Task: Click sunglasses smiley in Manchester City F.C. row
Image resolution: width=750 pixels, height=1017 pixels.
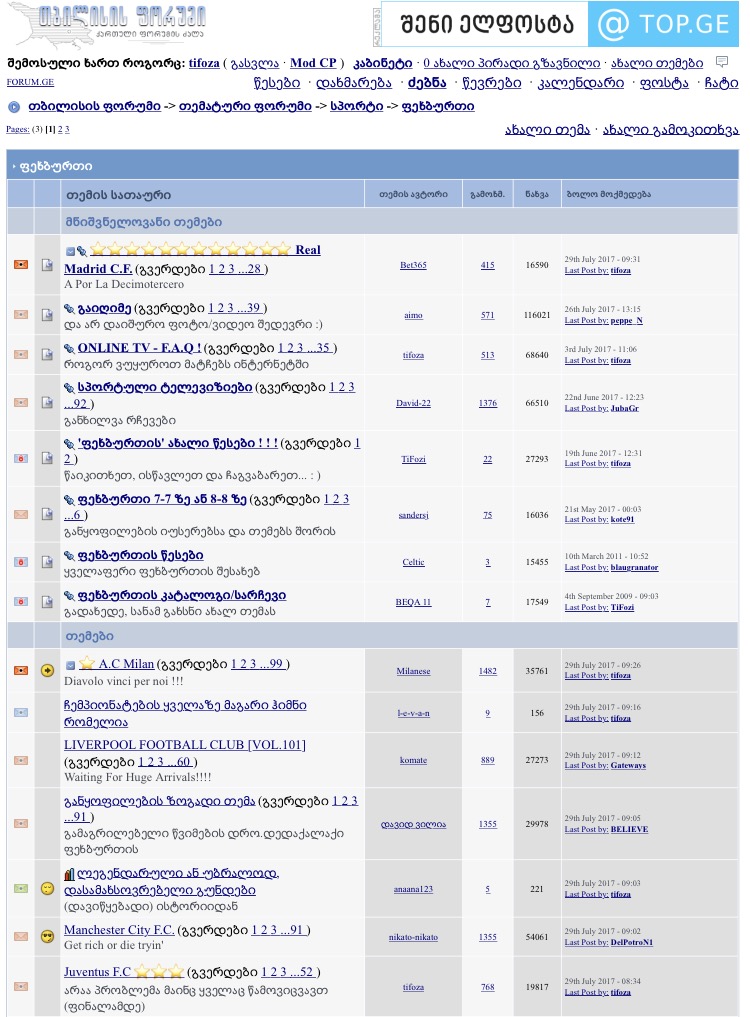Action: (x=47, y=937)
